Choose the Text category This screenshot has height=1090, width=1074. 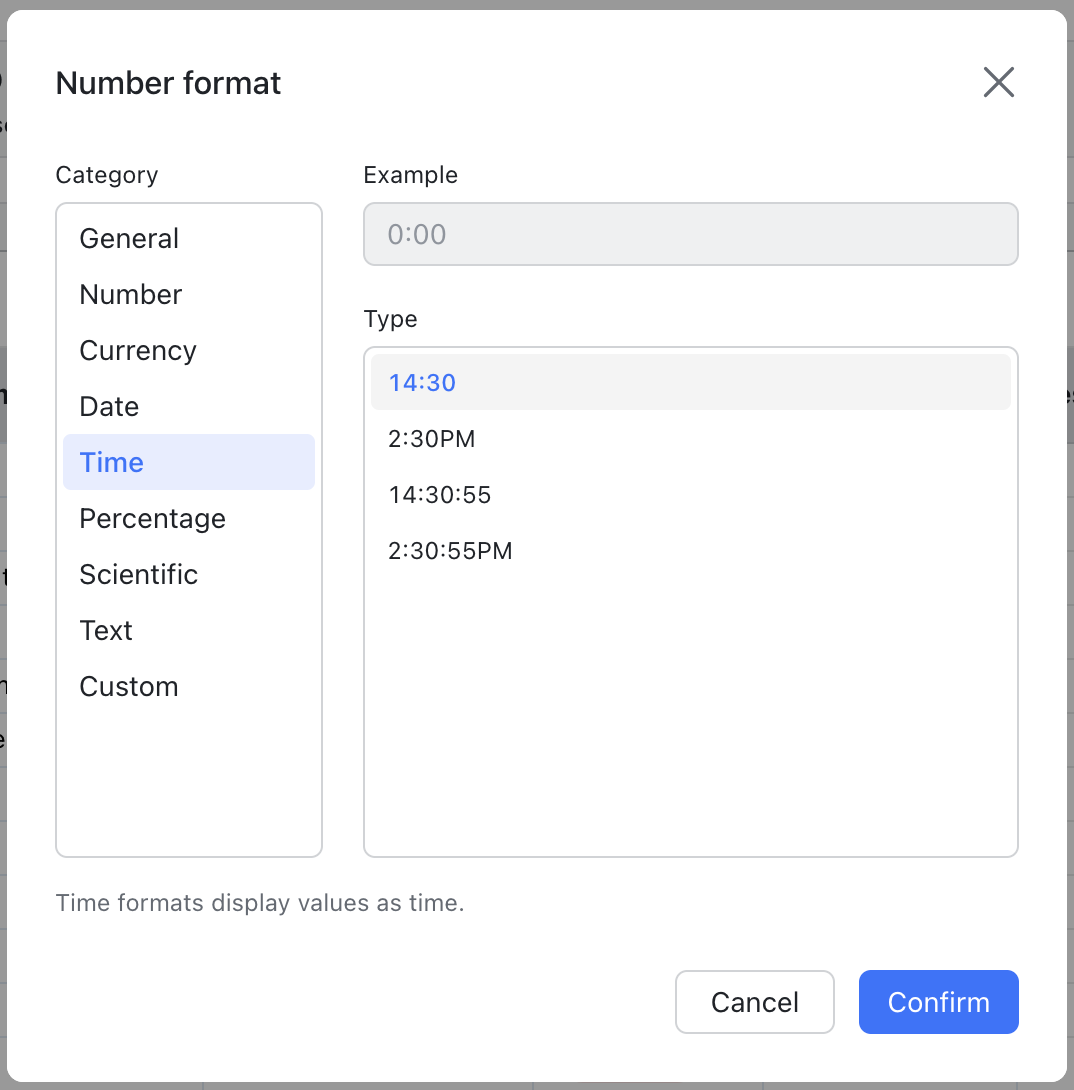pos(106,630)
